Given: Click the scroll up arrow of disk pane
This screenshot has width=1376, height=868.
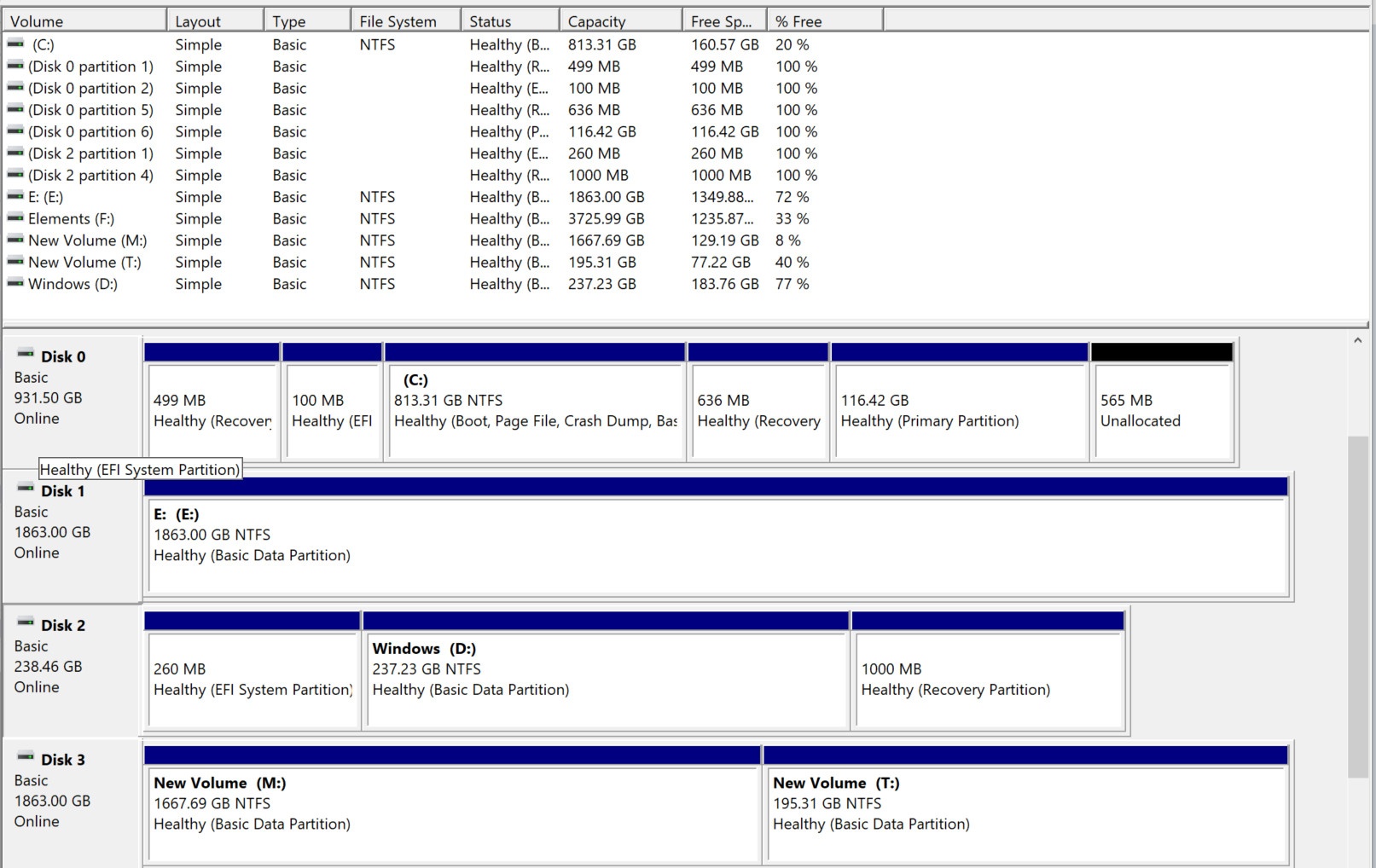Looking at the screenshot, I should 1357,341.
